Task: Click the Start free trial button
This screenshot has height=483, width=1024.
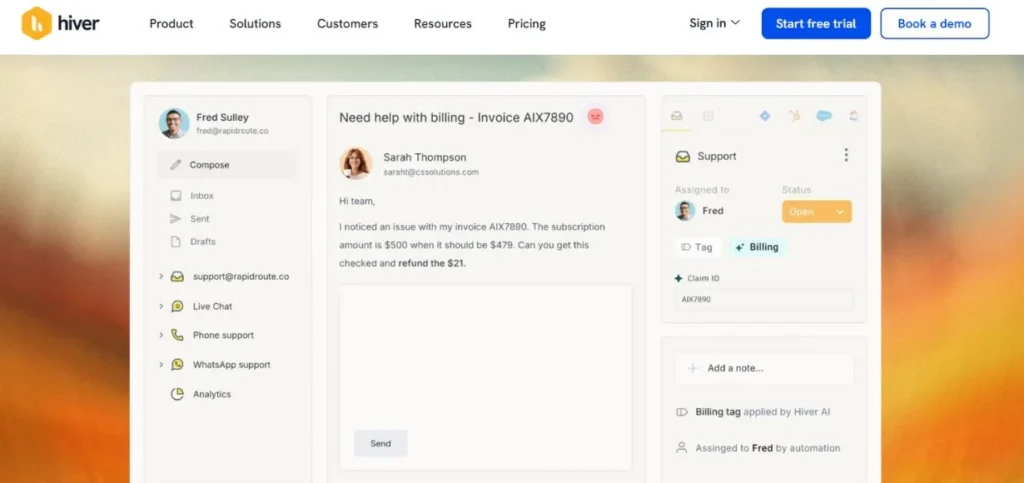Action: (816, 23)
